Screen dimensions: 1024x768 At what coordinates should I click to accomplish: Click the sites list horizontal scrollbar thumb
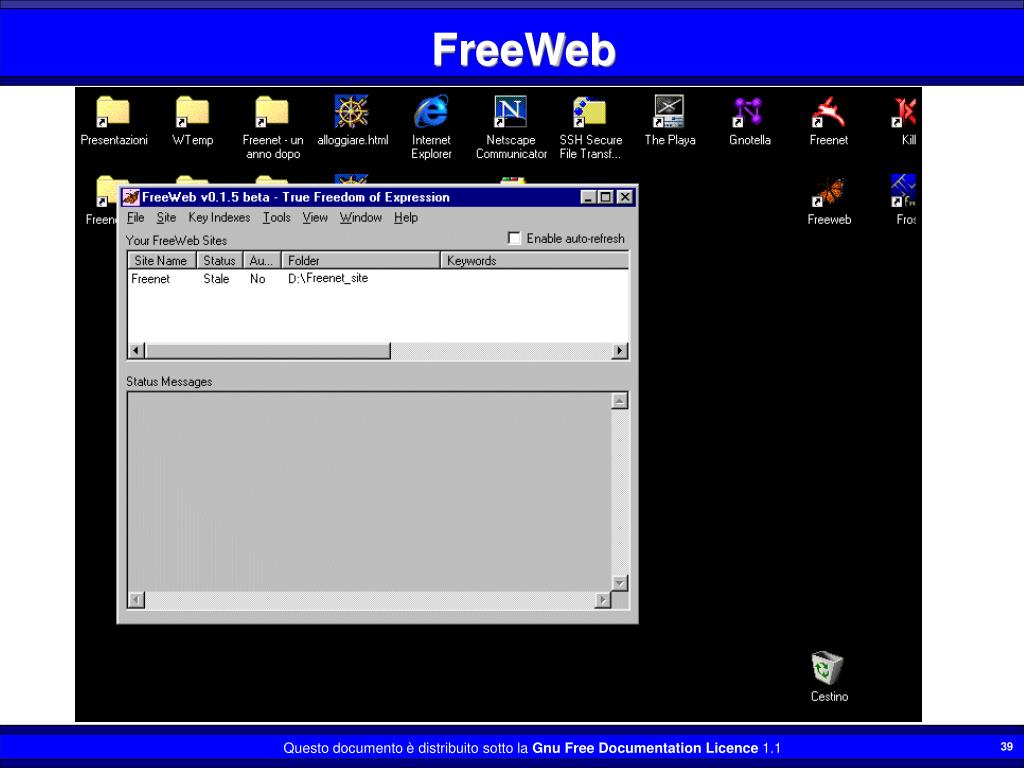267,351
